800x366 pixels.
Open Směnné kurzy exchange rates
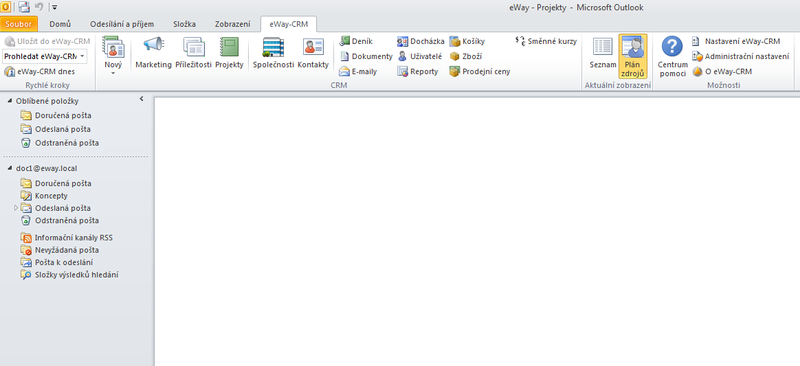(x=546, y=41)
